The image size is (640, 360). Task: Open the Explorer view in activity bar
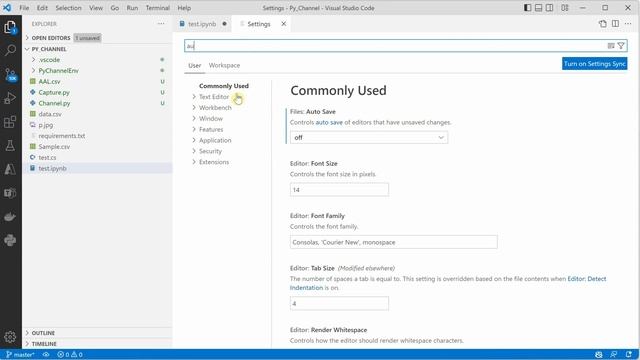(10, 28)
